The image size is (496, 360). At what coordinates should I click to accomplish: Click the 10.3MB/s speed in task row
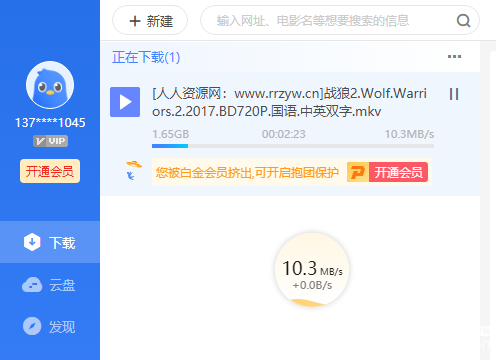point(409,134)
